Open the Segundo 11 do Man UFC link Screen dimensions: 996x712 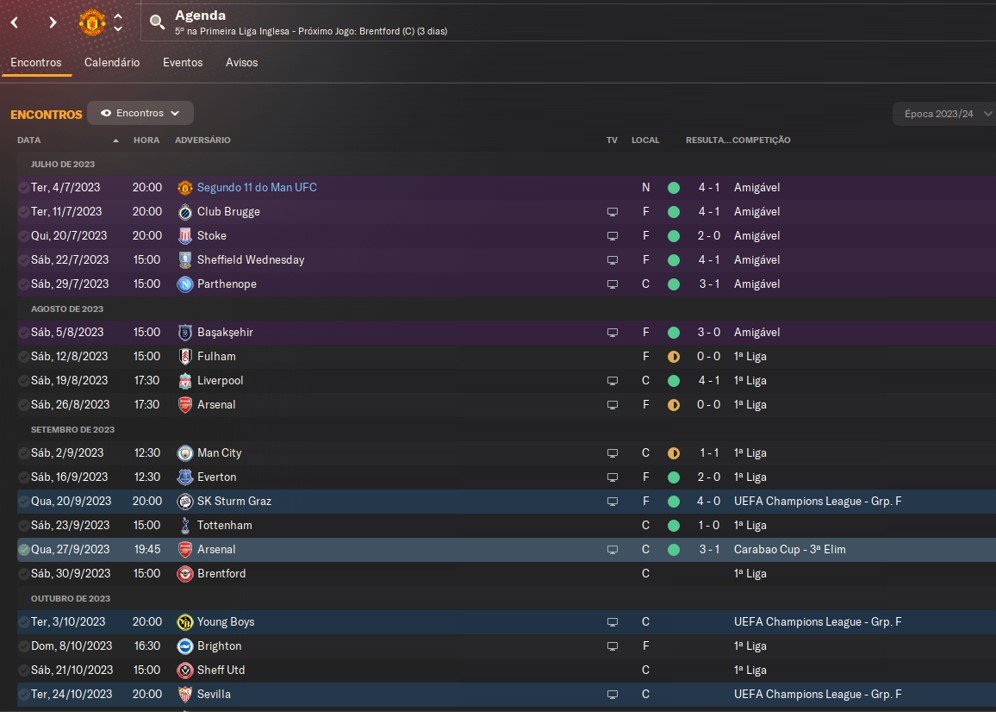(x=256, y=188)
